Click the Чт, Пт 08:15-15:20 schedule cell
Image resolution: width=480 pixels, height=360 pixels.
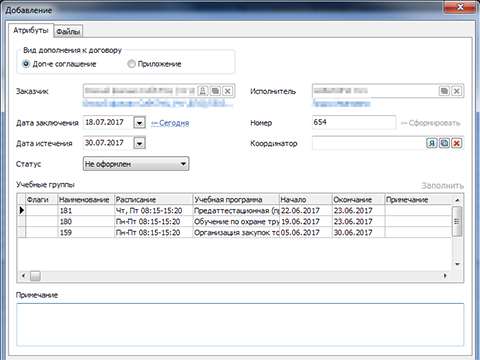click(x=154, y=210)
